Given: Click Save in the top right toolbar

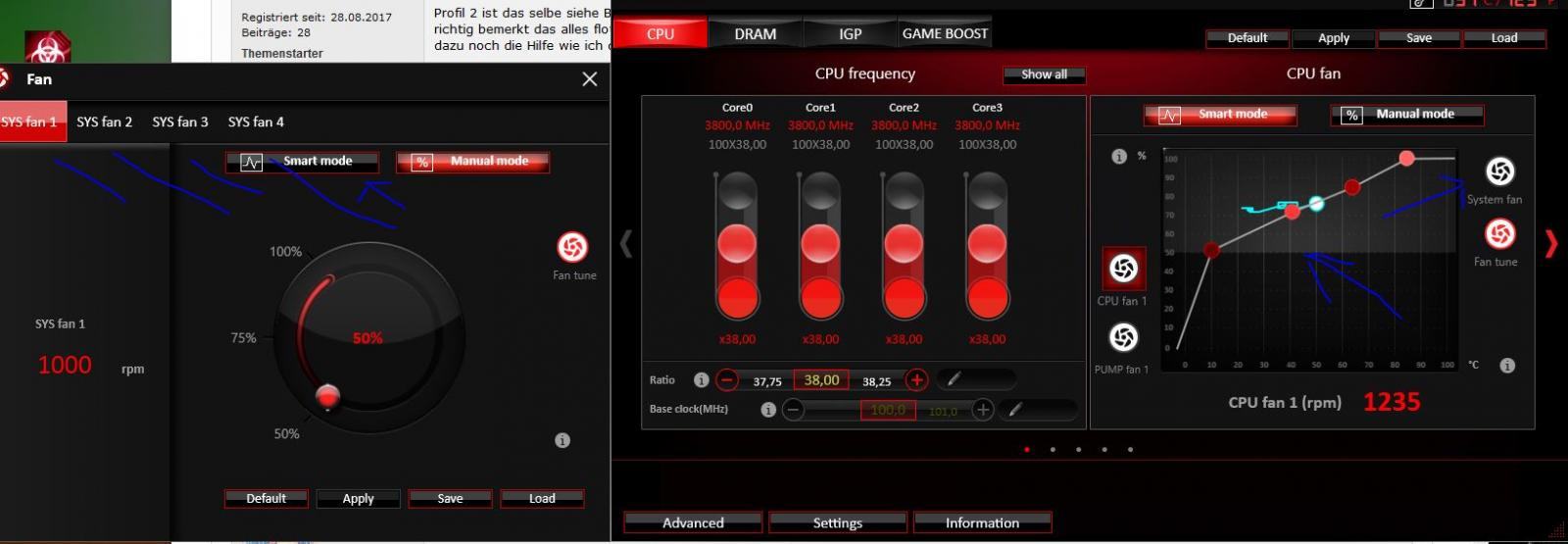Looking at the screenshot, I should pos(1419,38).
